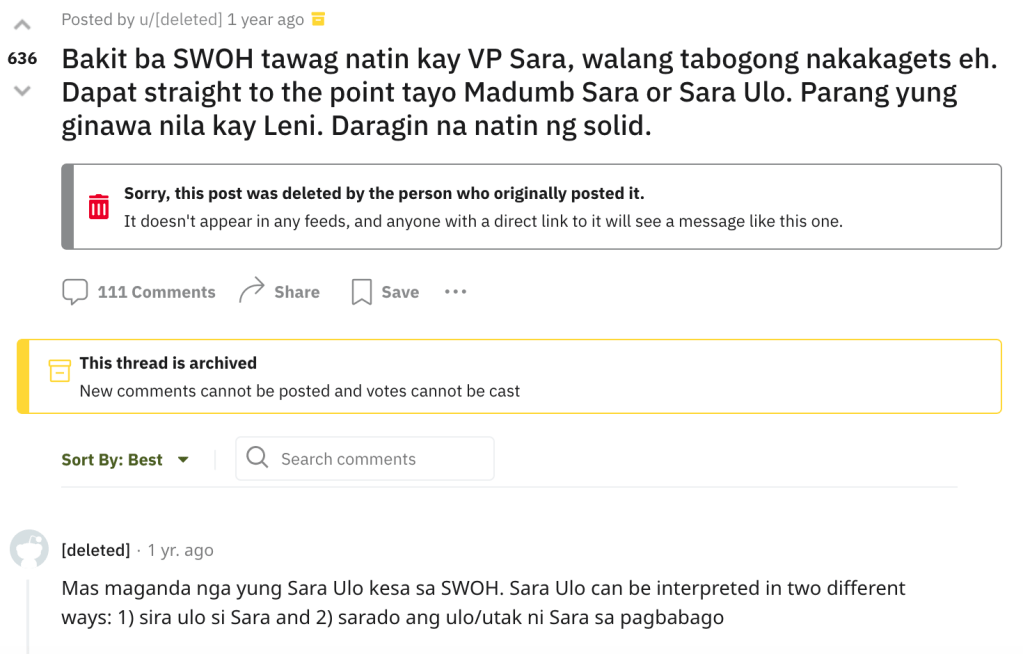Open the Sort By: Best dropdown

(126, 460)
